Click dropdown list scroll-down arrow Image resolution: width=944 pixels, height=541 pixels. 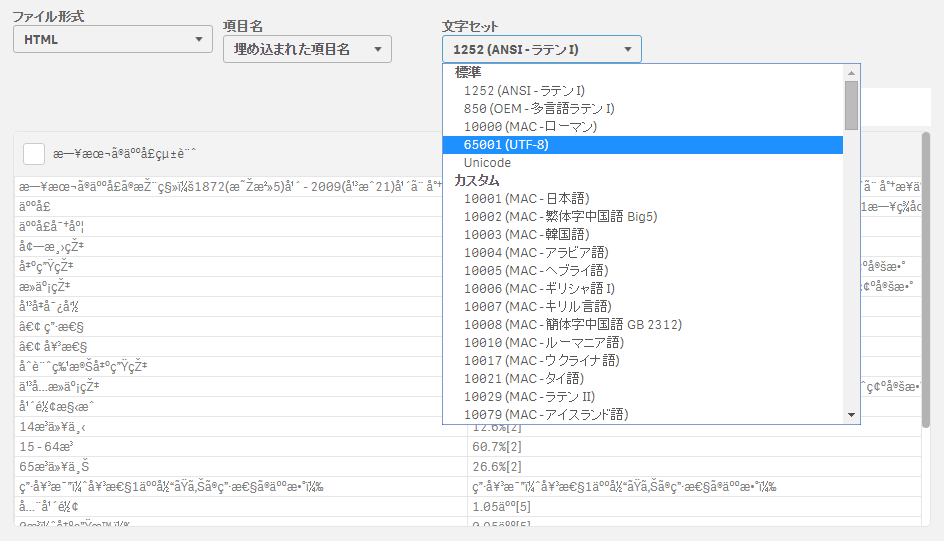852,415
